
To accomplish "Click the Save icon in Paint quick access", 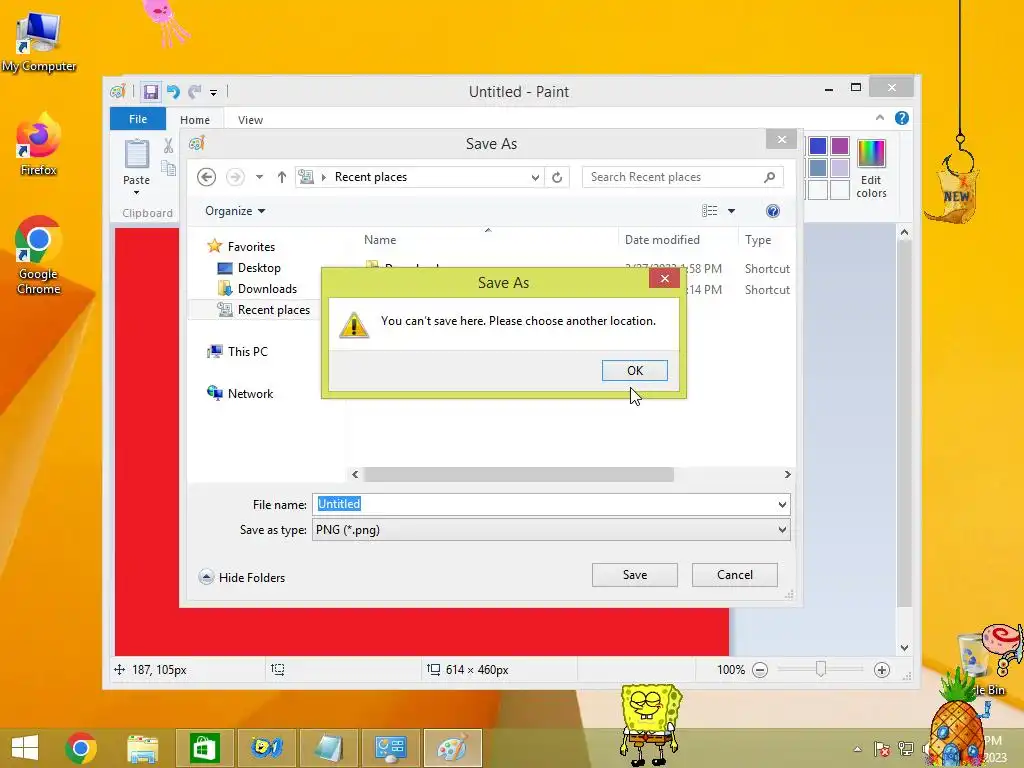I will 151,91.
